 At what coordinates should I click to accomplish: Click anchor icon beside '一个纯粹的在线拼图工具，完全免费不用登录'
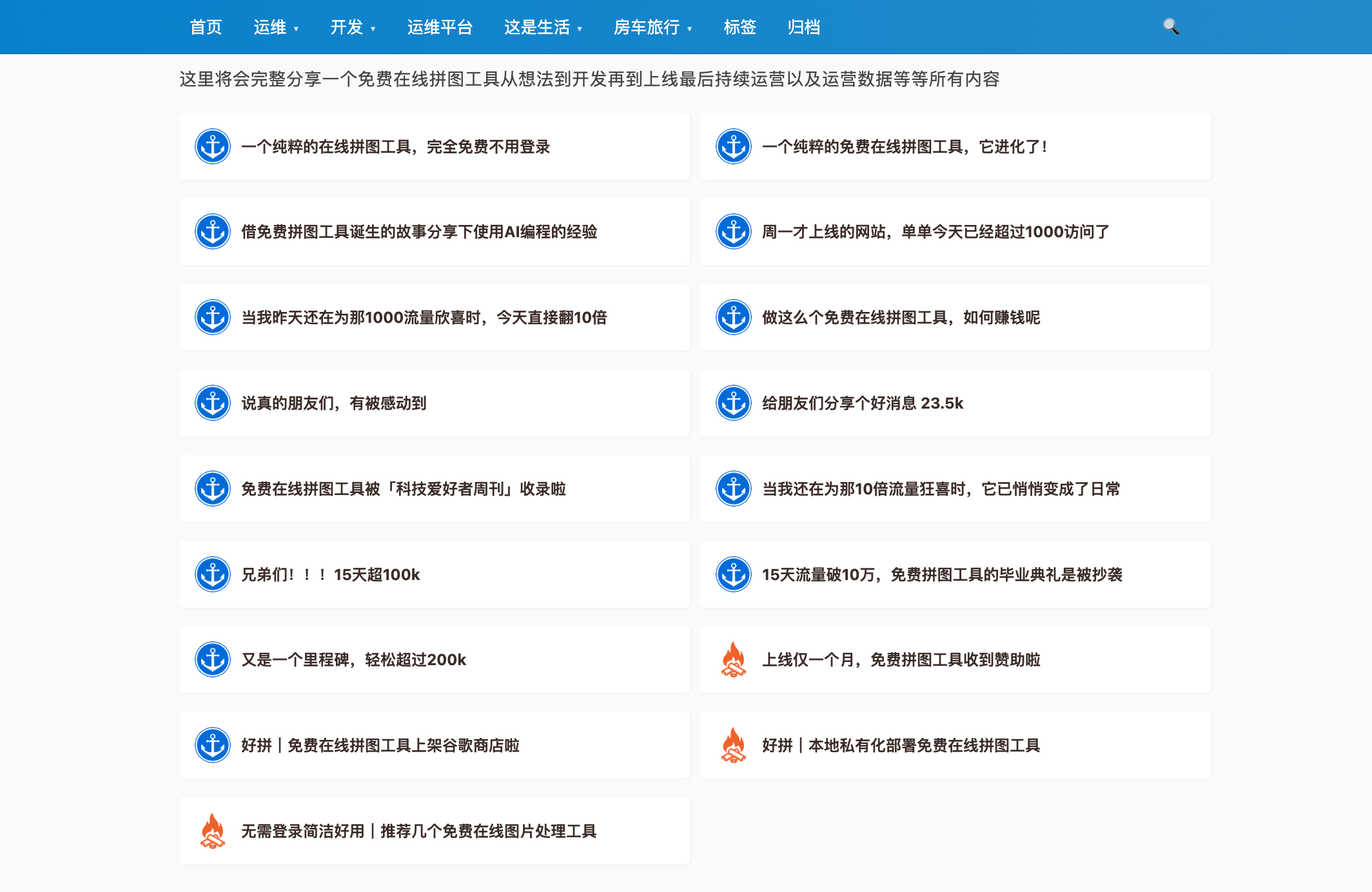[x=213, y=146]
